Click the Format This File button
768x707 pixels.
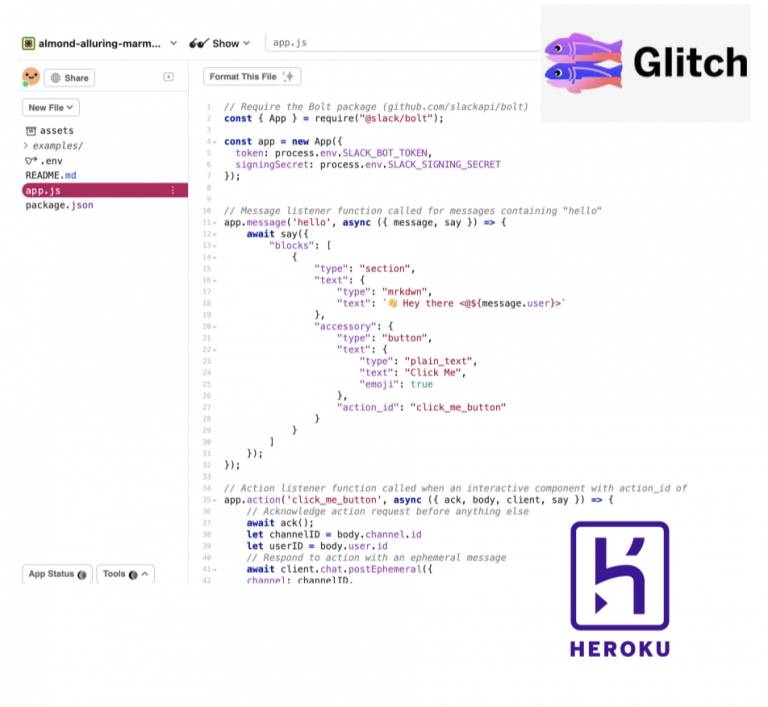tap(252, 76)
